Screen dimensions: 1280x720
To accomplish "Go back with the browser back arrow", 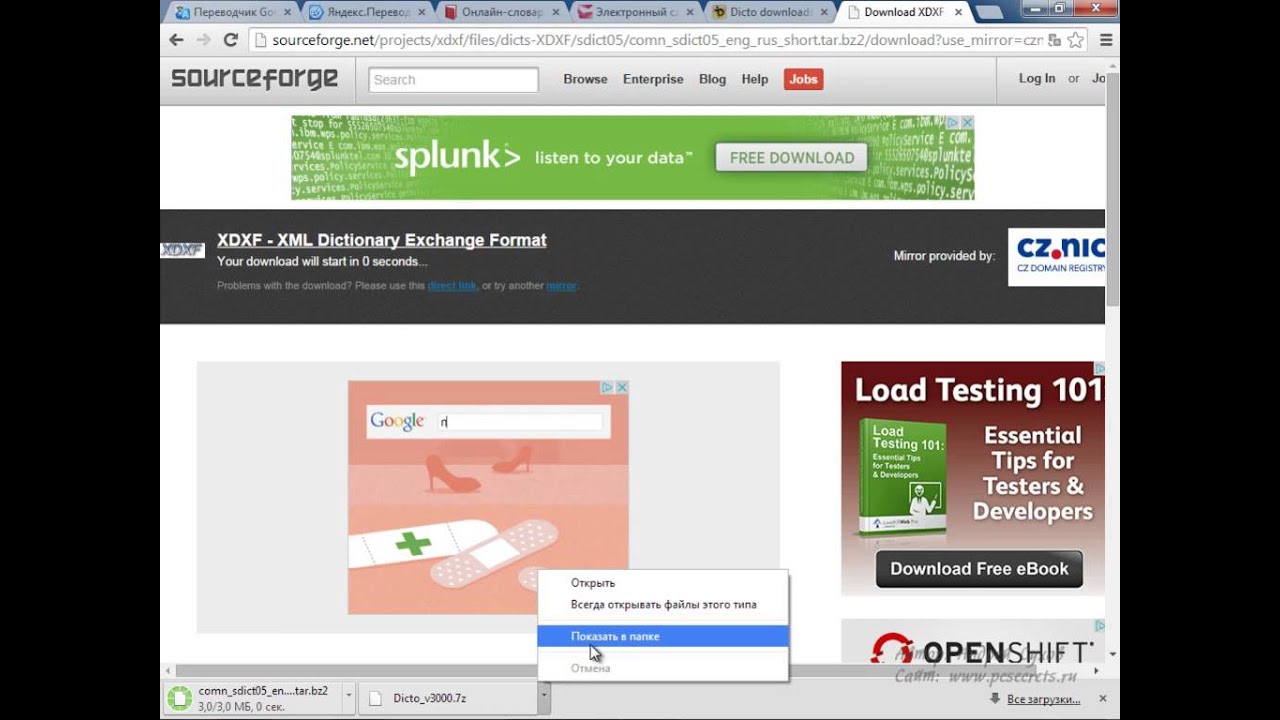I will pos(177,40).
